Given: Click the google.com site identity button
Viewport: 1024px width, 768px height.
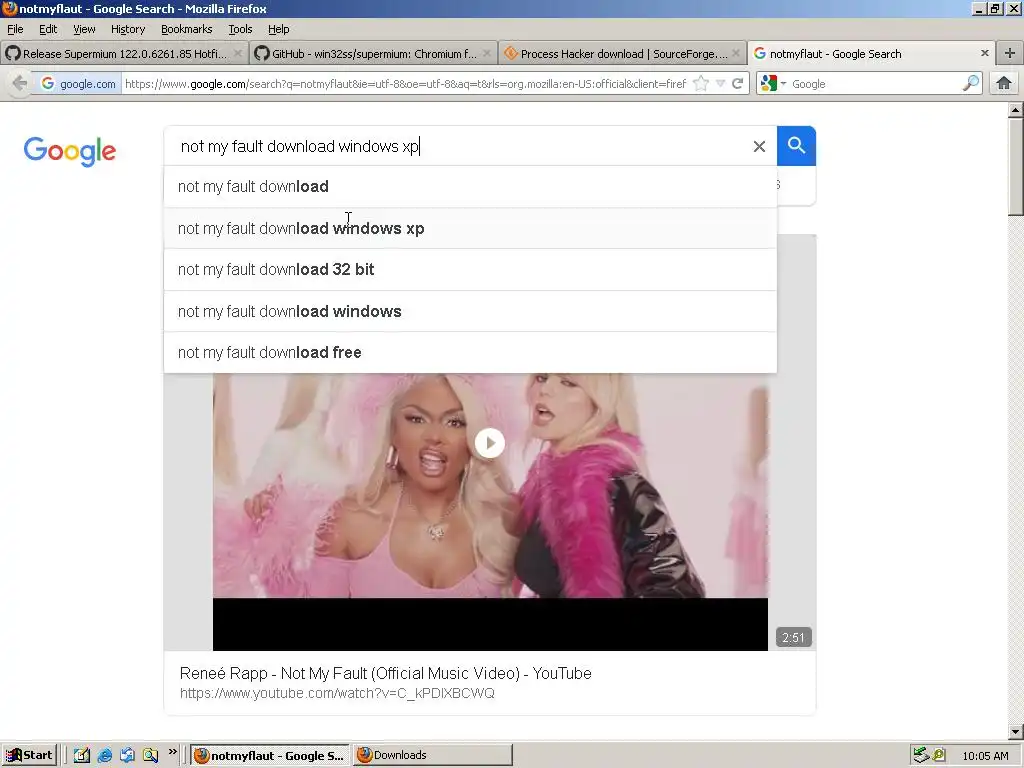Looking at the screenshot, I should (x=78, y=84).
